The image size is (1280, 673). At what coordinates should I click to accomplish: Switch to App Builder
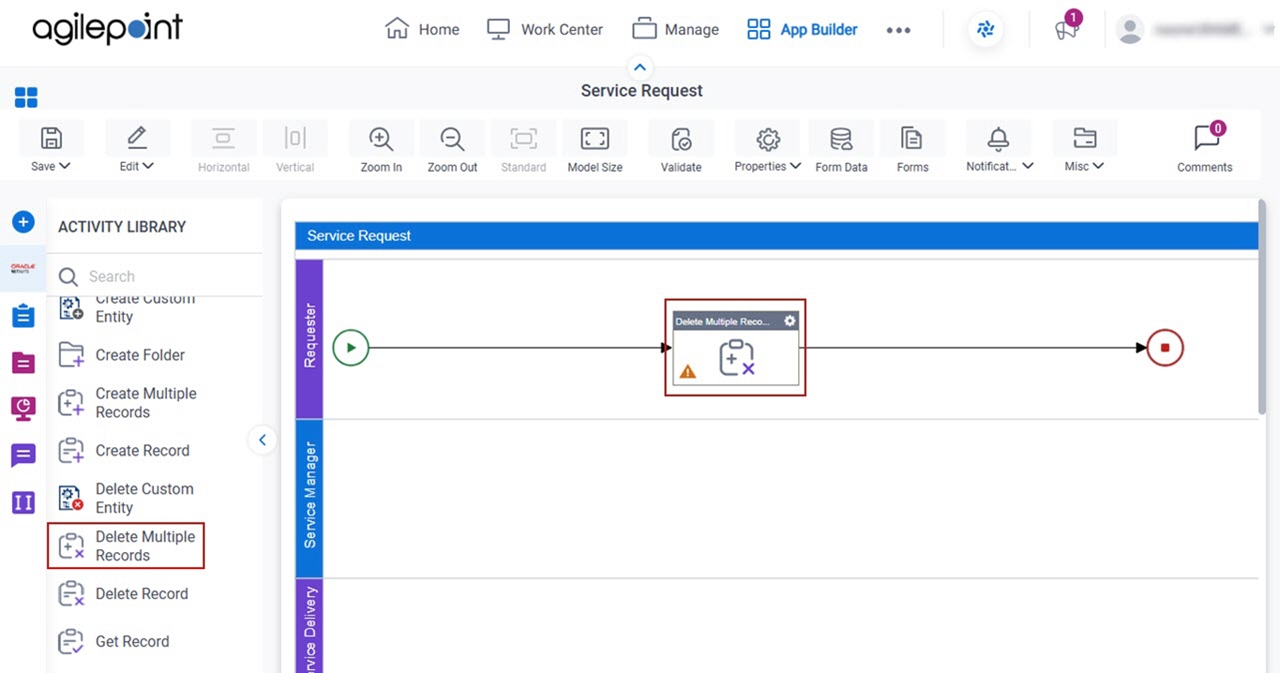(x=802, y=29)
